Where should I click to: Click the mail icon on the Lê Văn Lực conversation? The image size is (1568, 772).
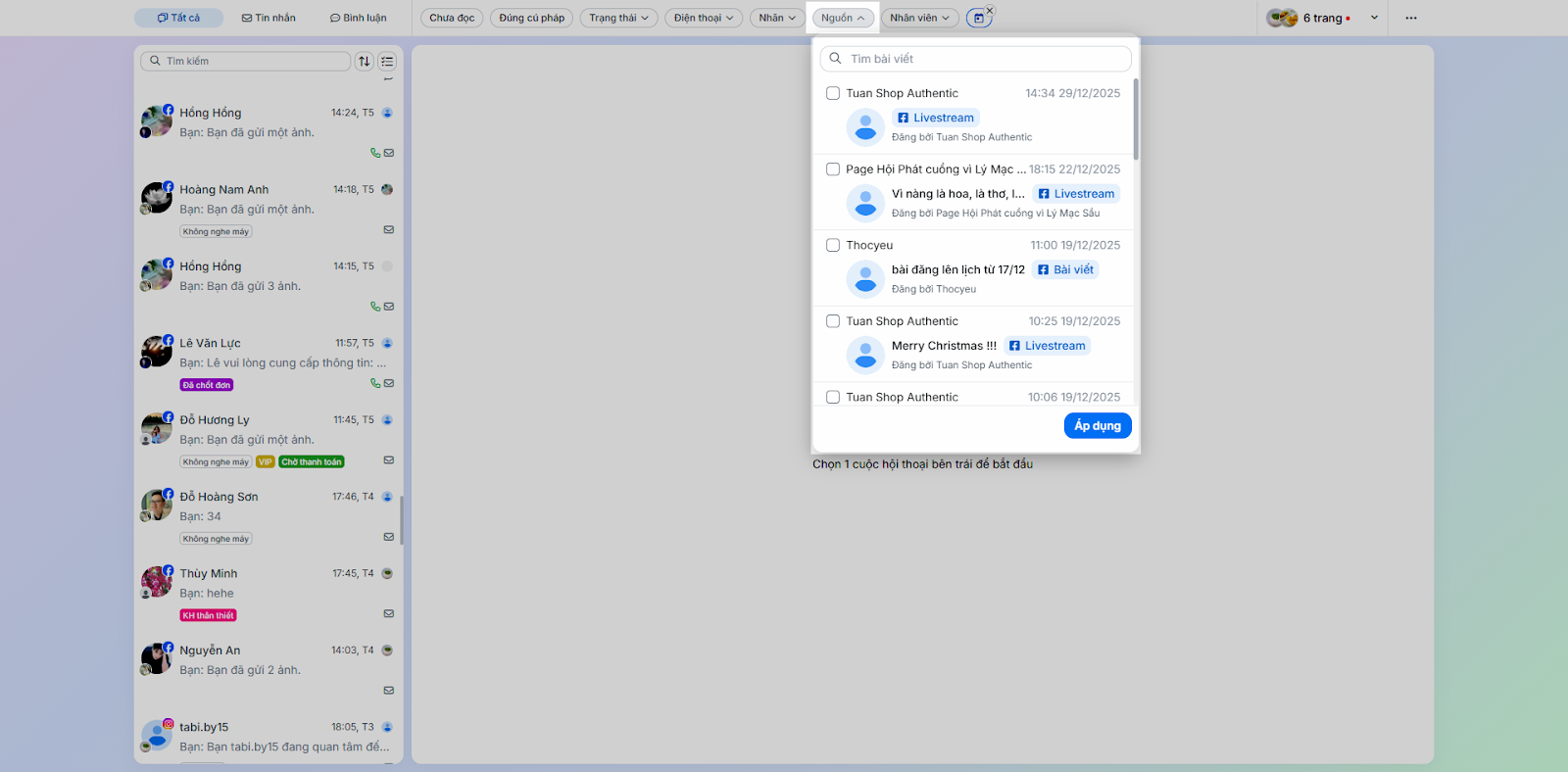coord(389,383)
